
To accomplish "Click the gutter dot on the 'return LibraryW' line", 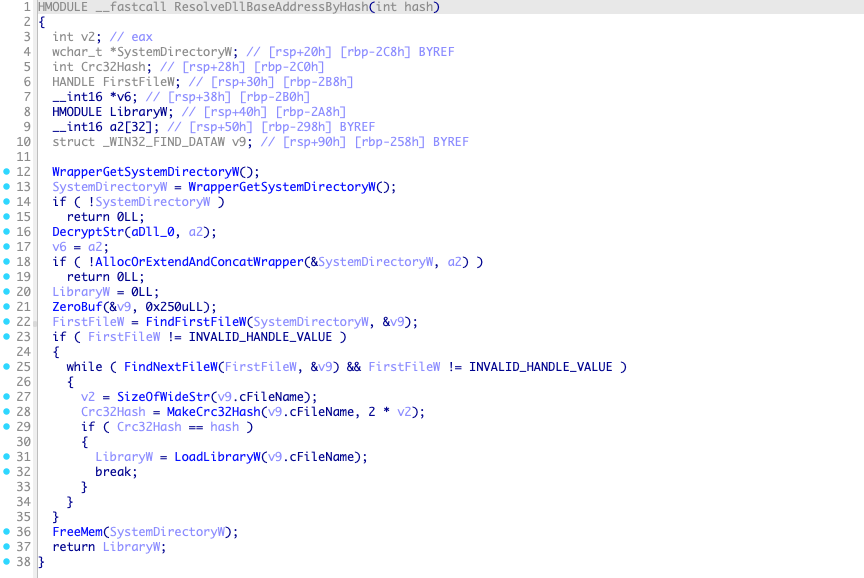I will click(7, 547).
